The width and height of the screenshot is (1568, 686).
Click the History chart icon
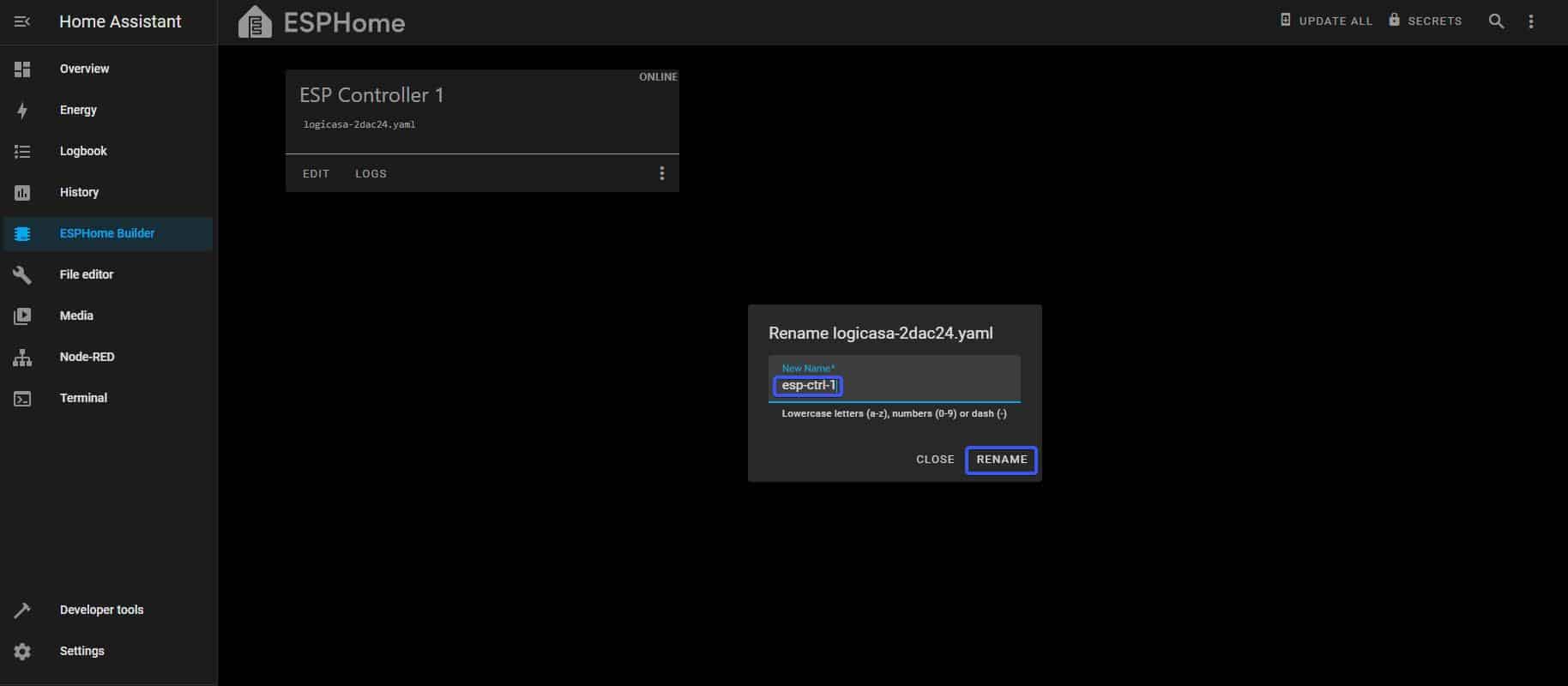click(x=22, y=192)
